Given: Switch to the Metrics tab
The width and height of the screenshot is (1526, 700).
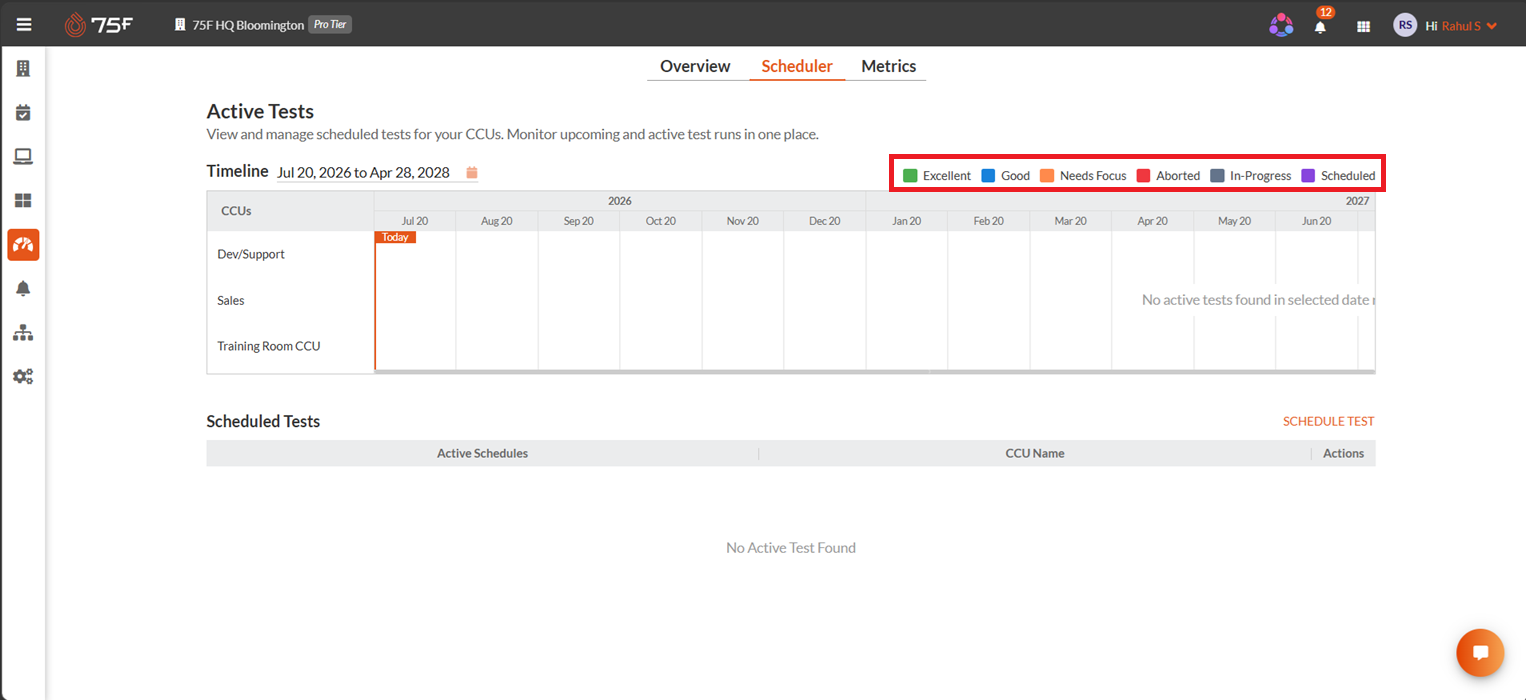Looking at the screenshot, I should (x=889, y=66).
